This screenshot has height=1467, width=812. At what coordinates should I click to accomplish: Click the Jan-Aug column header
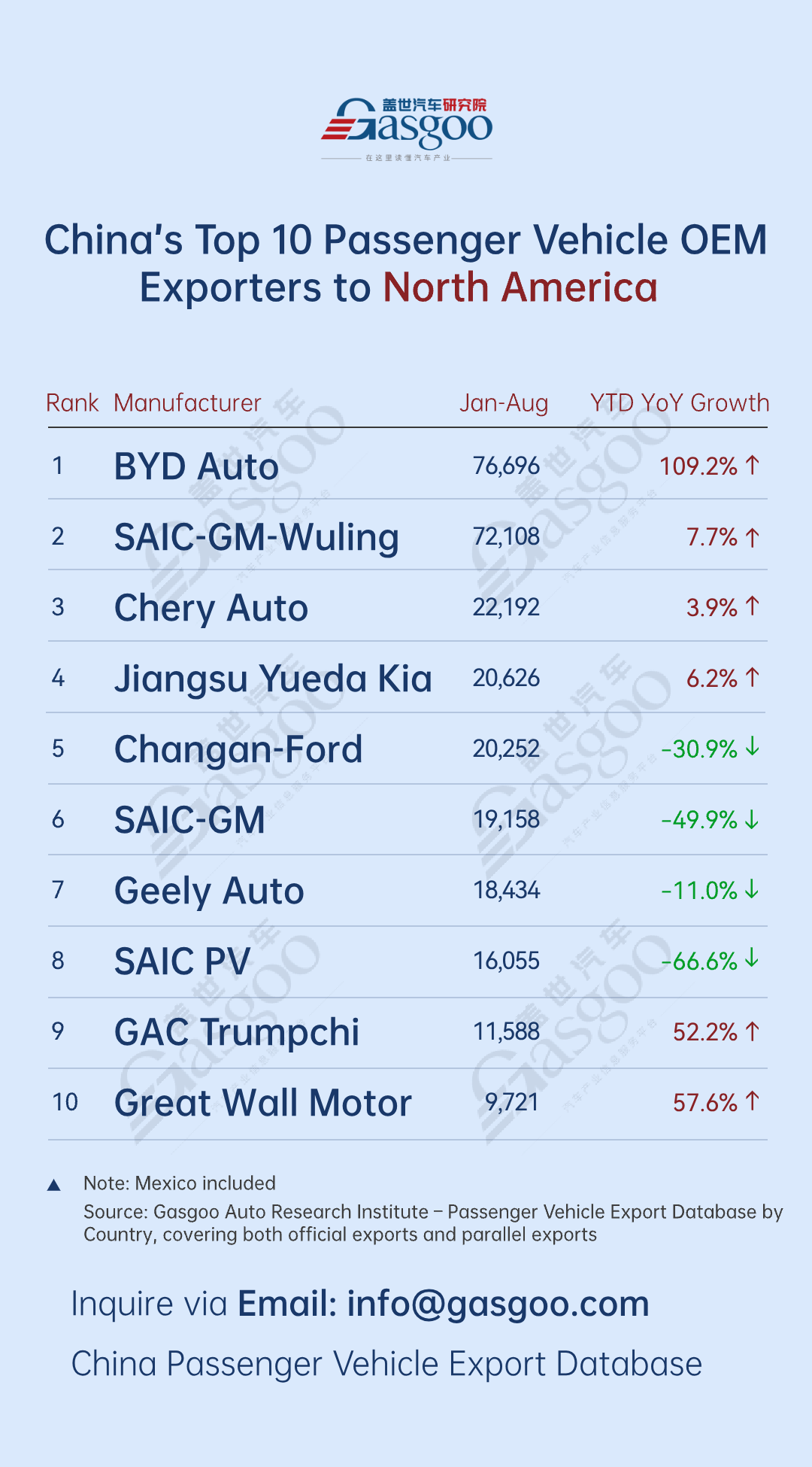pos(504,403)
